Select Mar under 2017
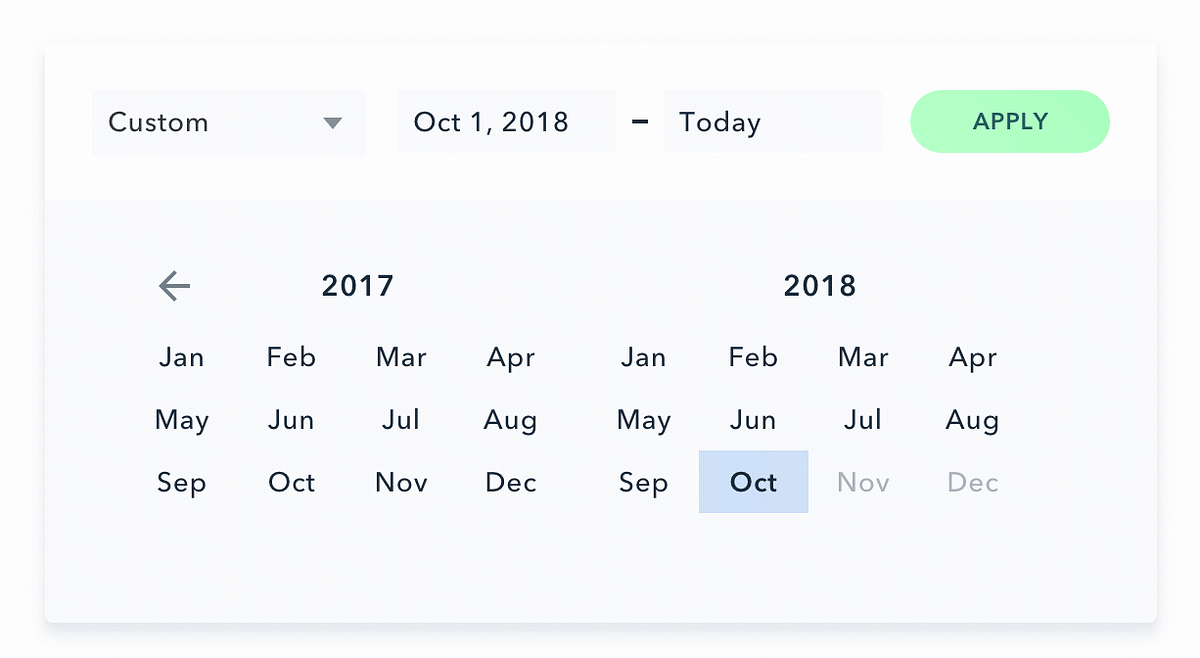Screen dimensions: 1200x658 pyautogui.click(x=401, y=357)
